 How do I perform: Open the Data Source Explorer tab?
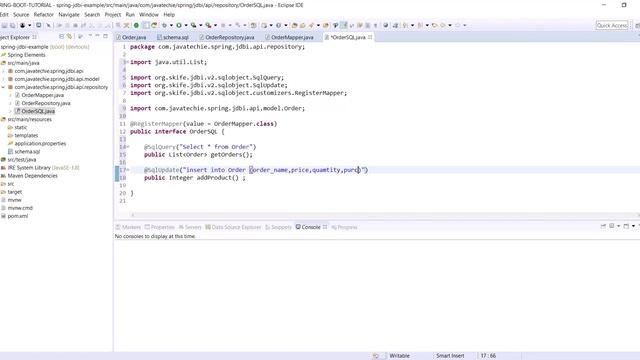point(233,227)
